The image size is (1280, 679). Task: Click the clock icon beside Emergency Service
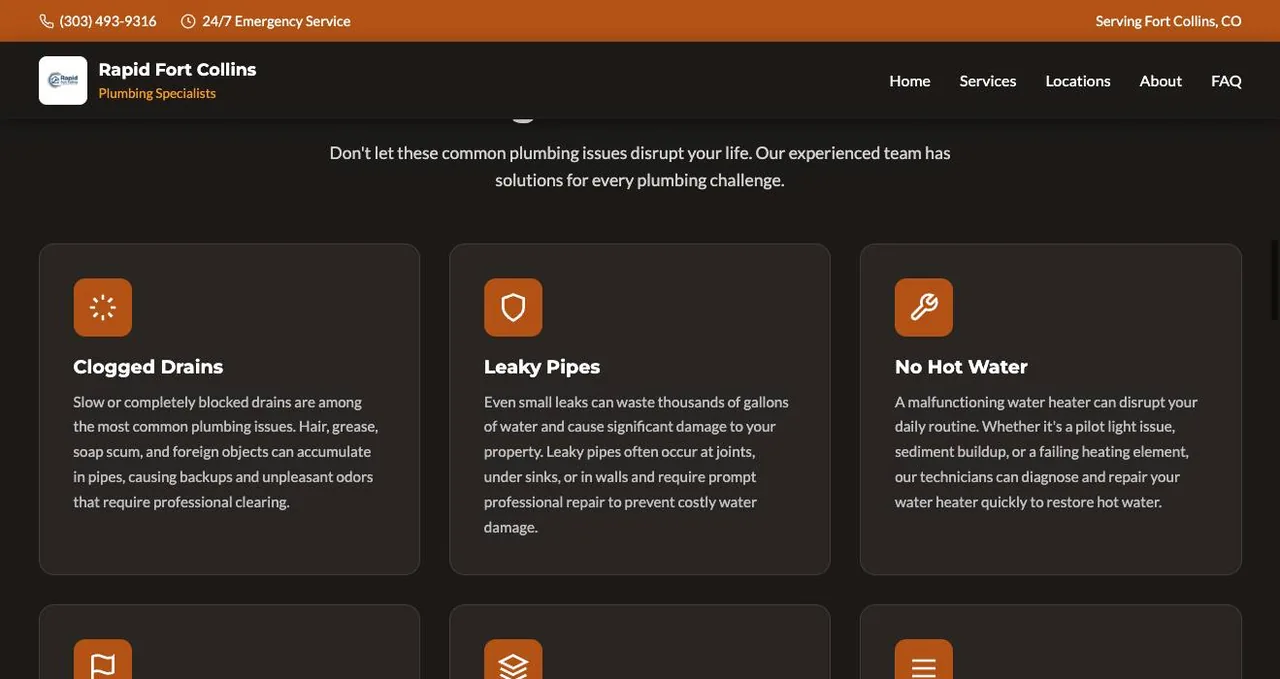[188, 21]
